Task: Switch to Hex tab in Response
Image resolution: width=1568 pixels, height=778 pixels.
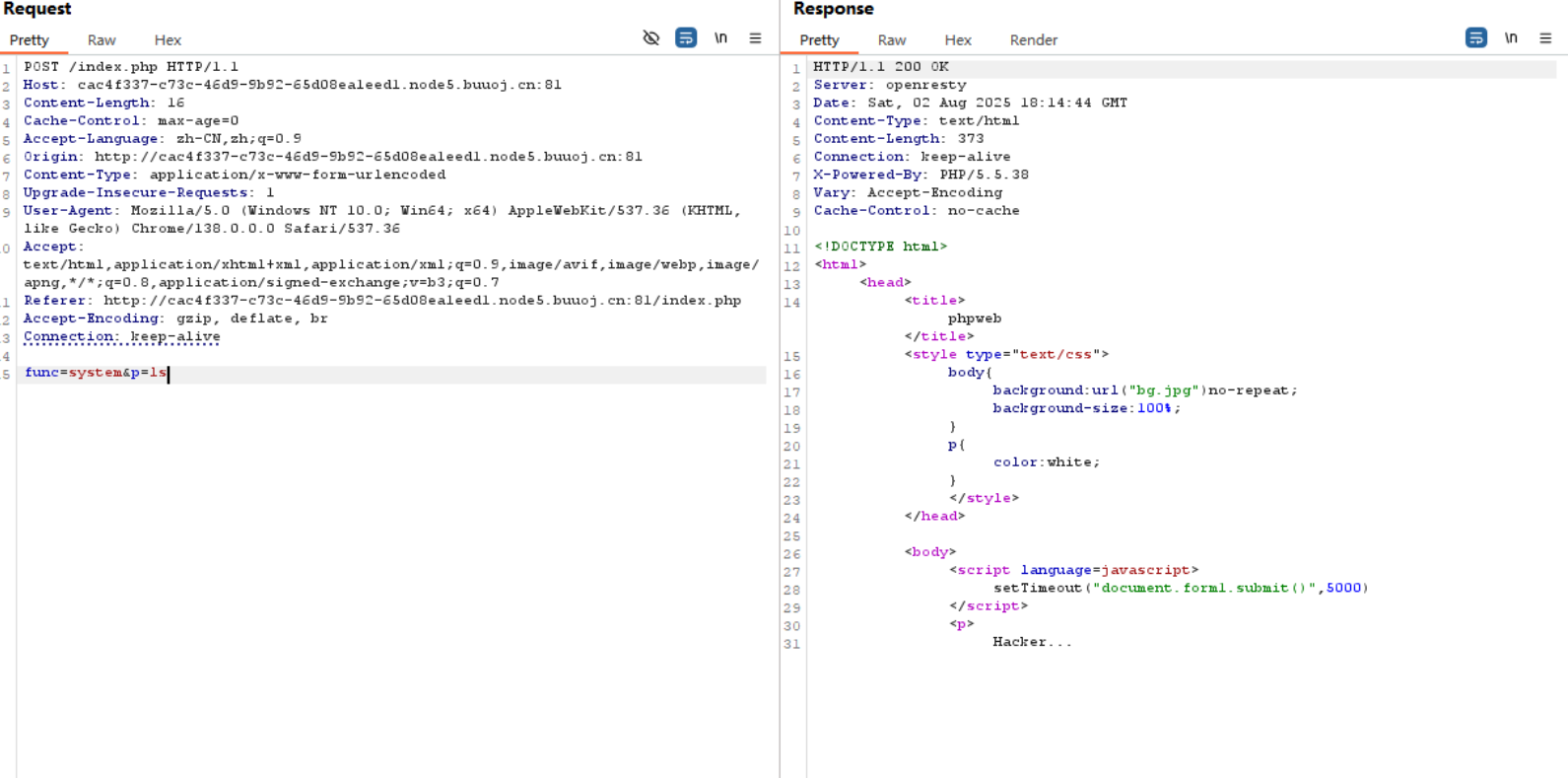Action: (x=958, y=40)
